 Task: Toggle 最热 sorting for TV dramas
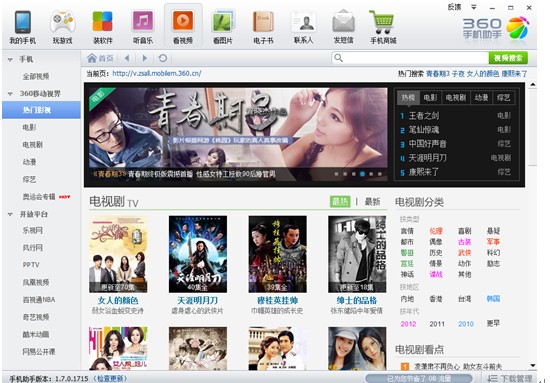point(340,201)
